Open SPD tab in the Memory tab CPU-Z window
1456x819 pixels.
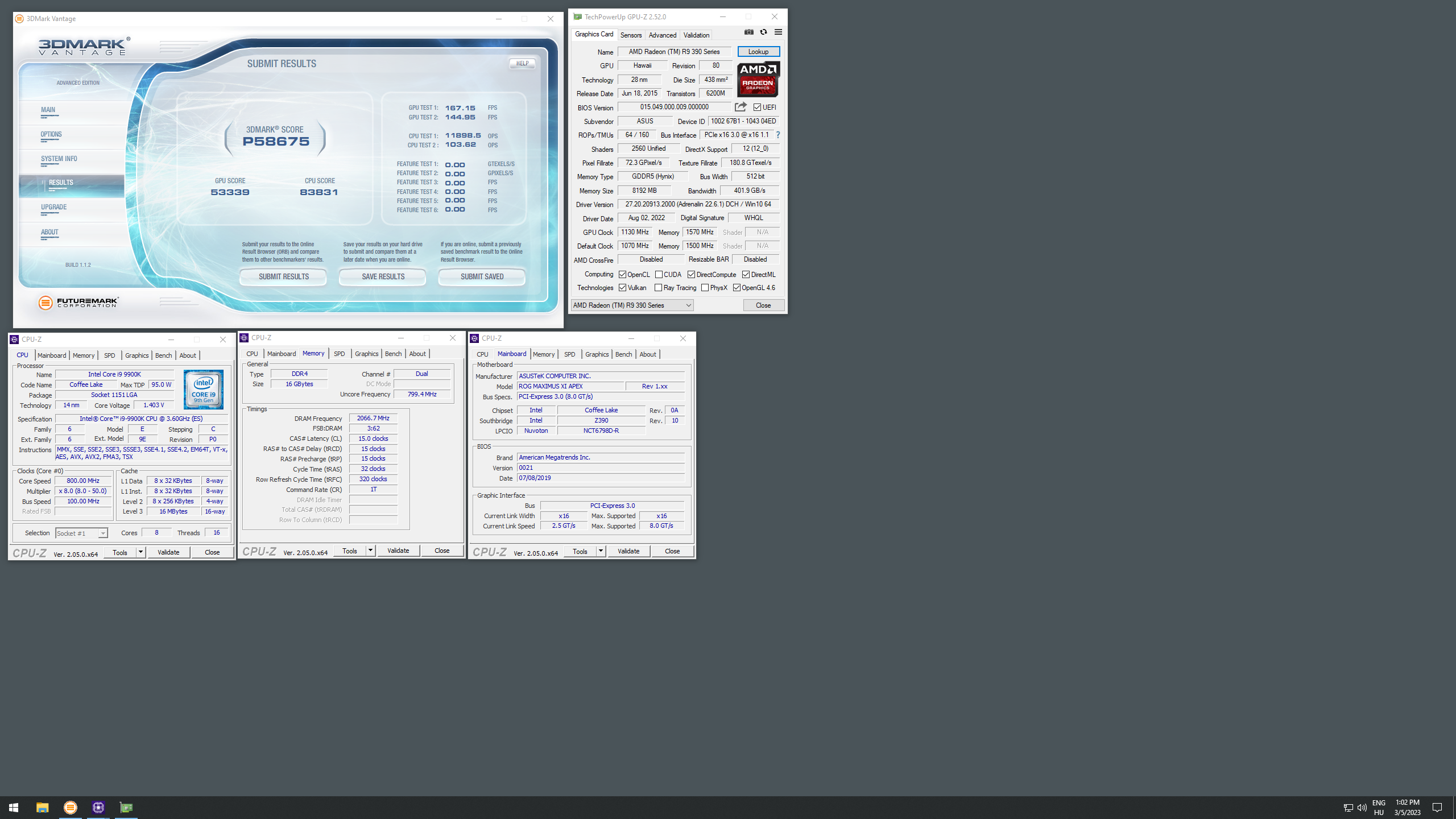coord(340,354)
